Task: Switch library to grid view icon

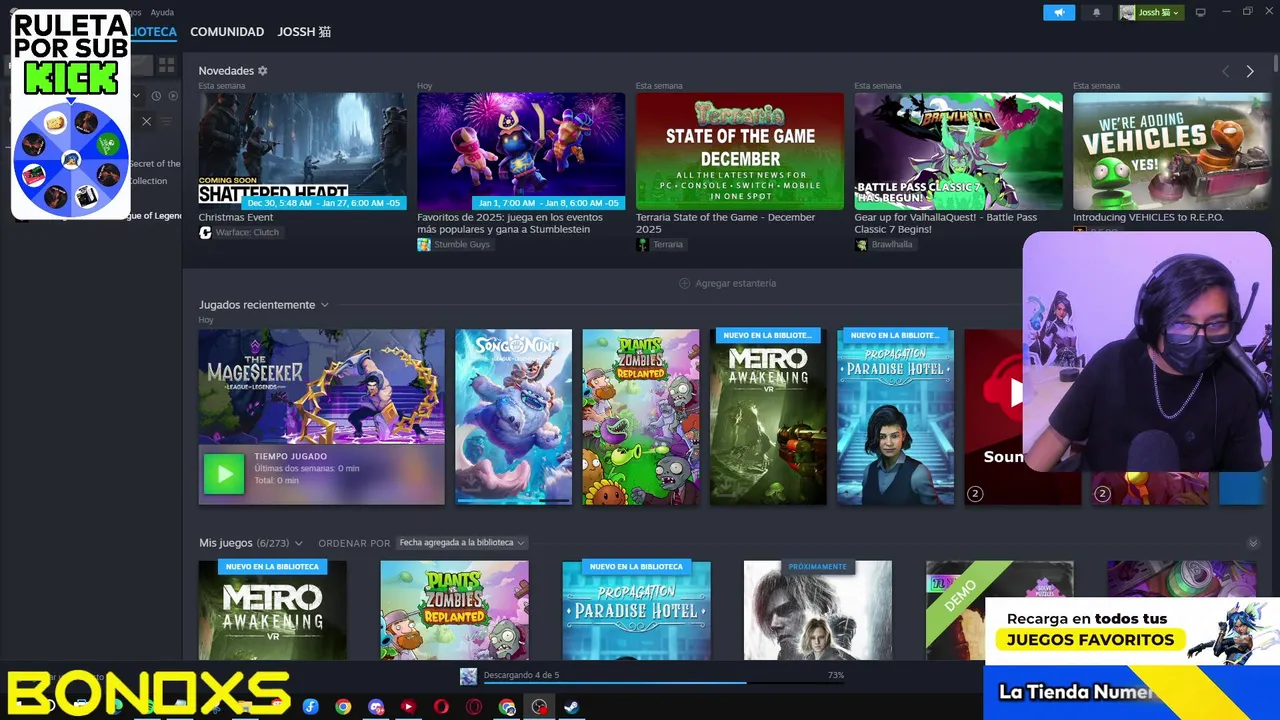Action: click(166, 65)
